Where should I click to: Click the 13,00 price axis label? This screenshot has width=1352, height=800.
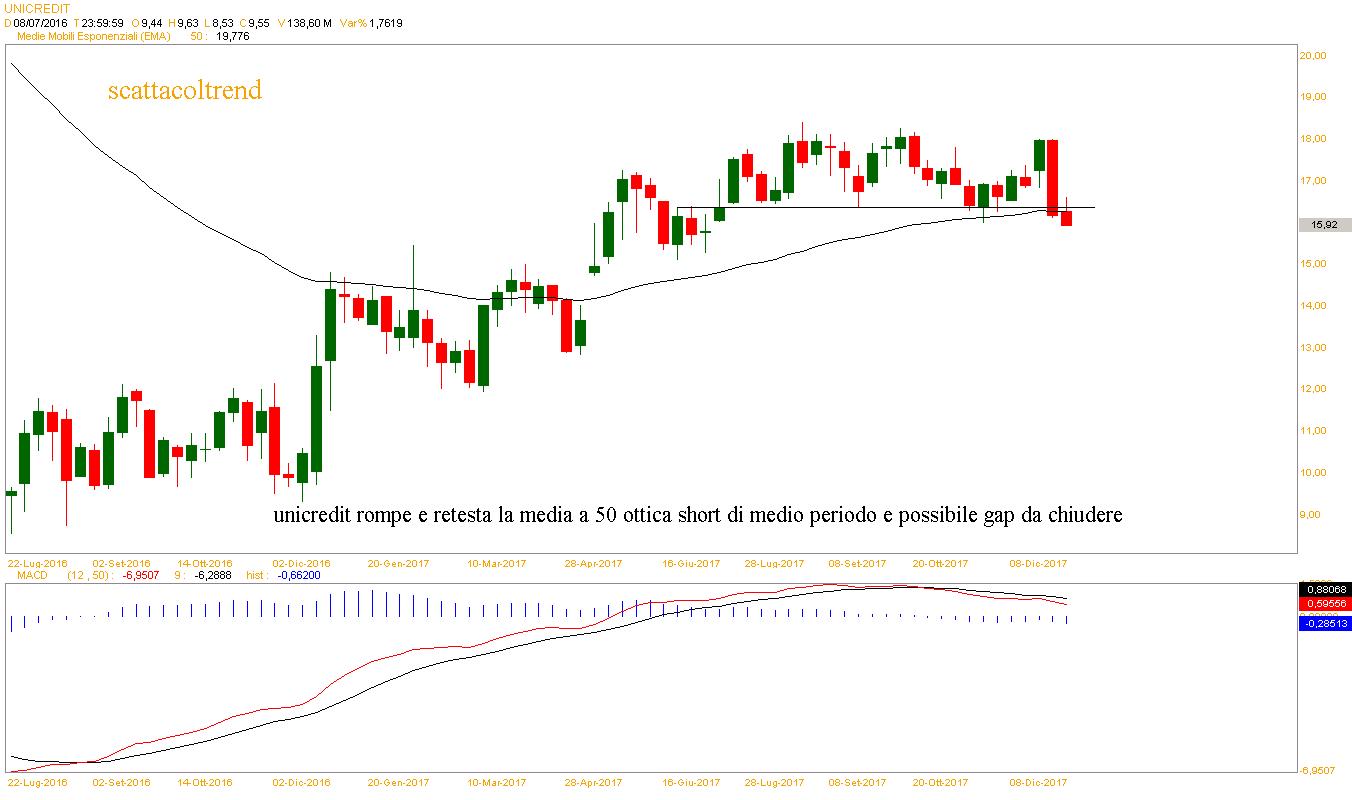click(1312, 348)
